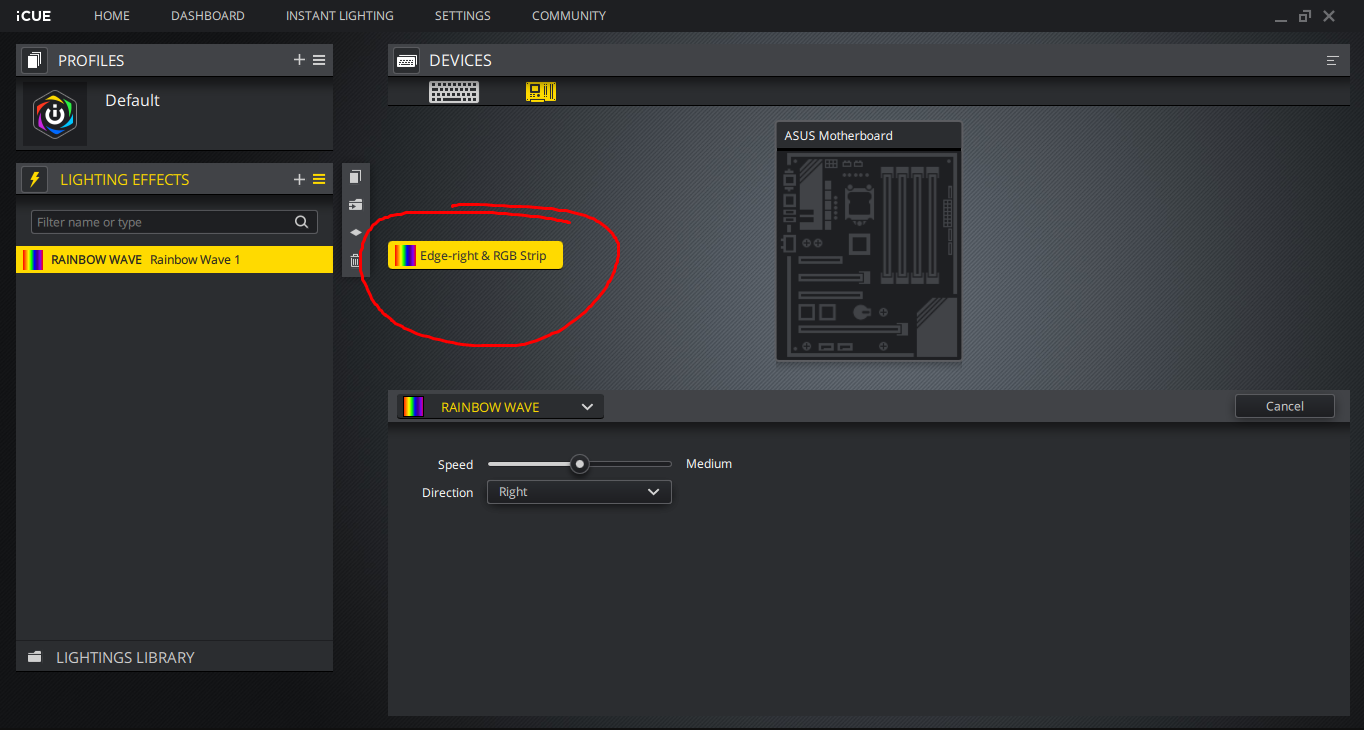Add a new lighting effect
Viewport: 1364px width, 730px height.
299,179
